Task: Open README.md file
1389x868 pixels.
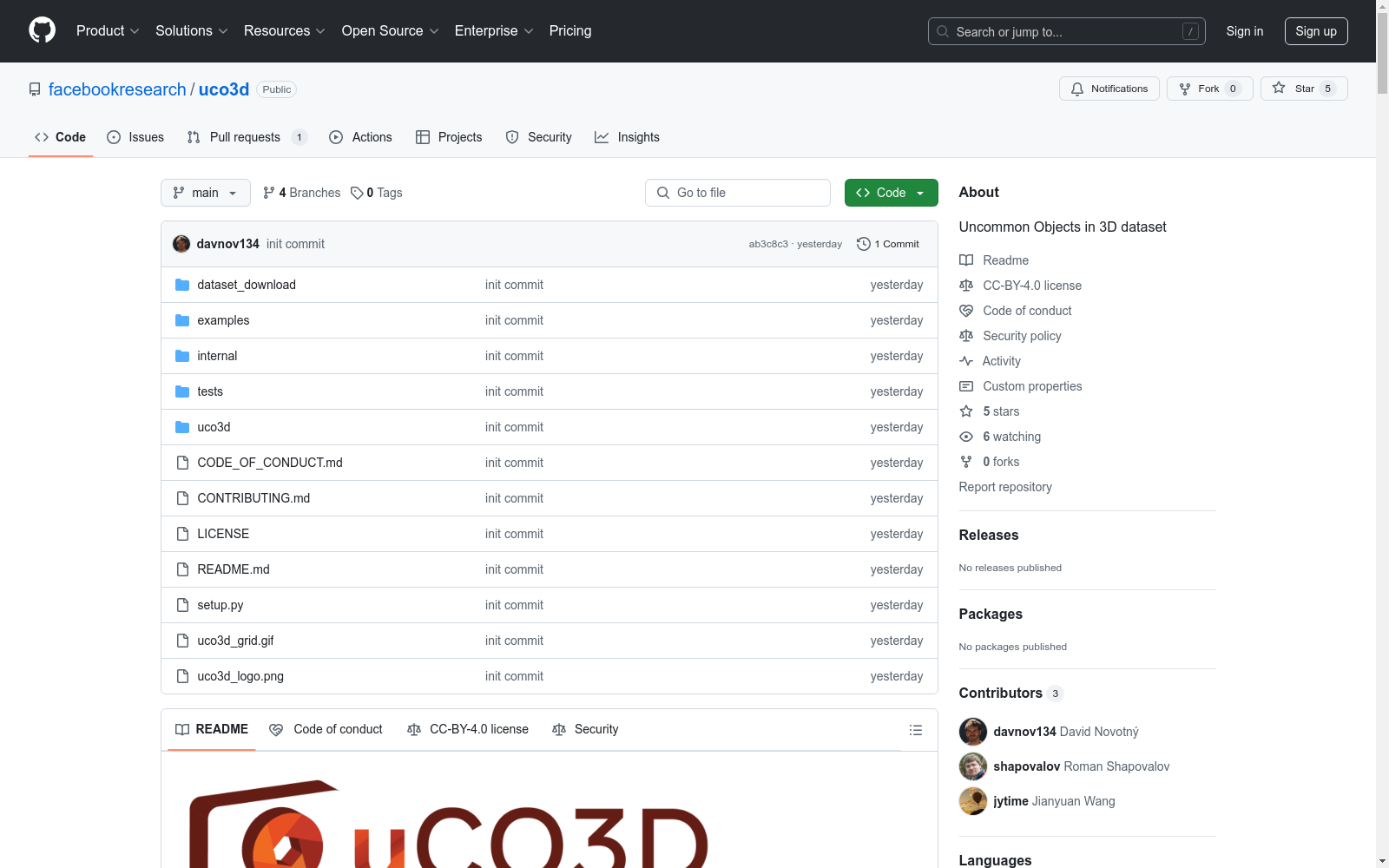Action: tap(234, 569)
